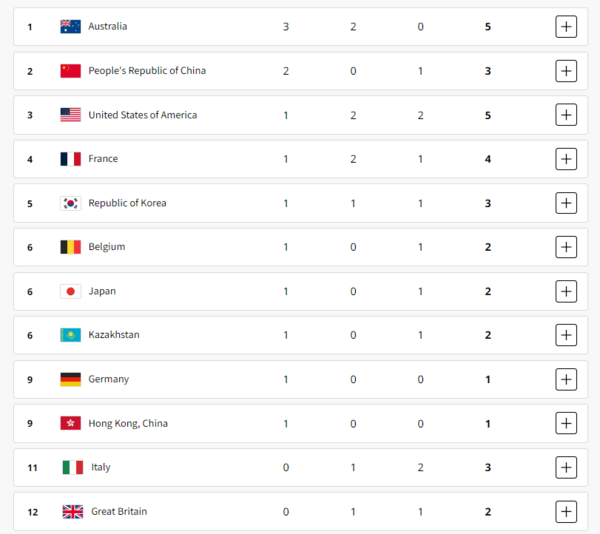Click the Belgium flag icon
600x534 pixels.
click(x=70, y=247)
